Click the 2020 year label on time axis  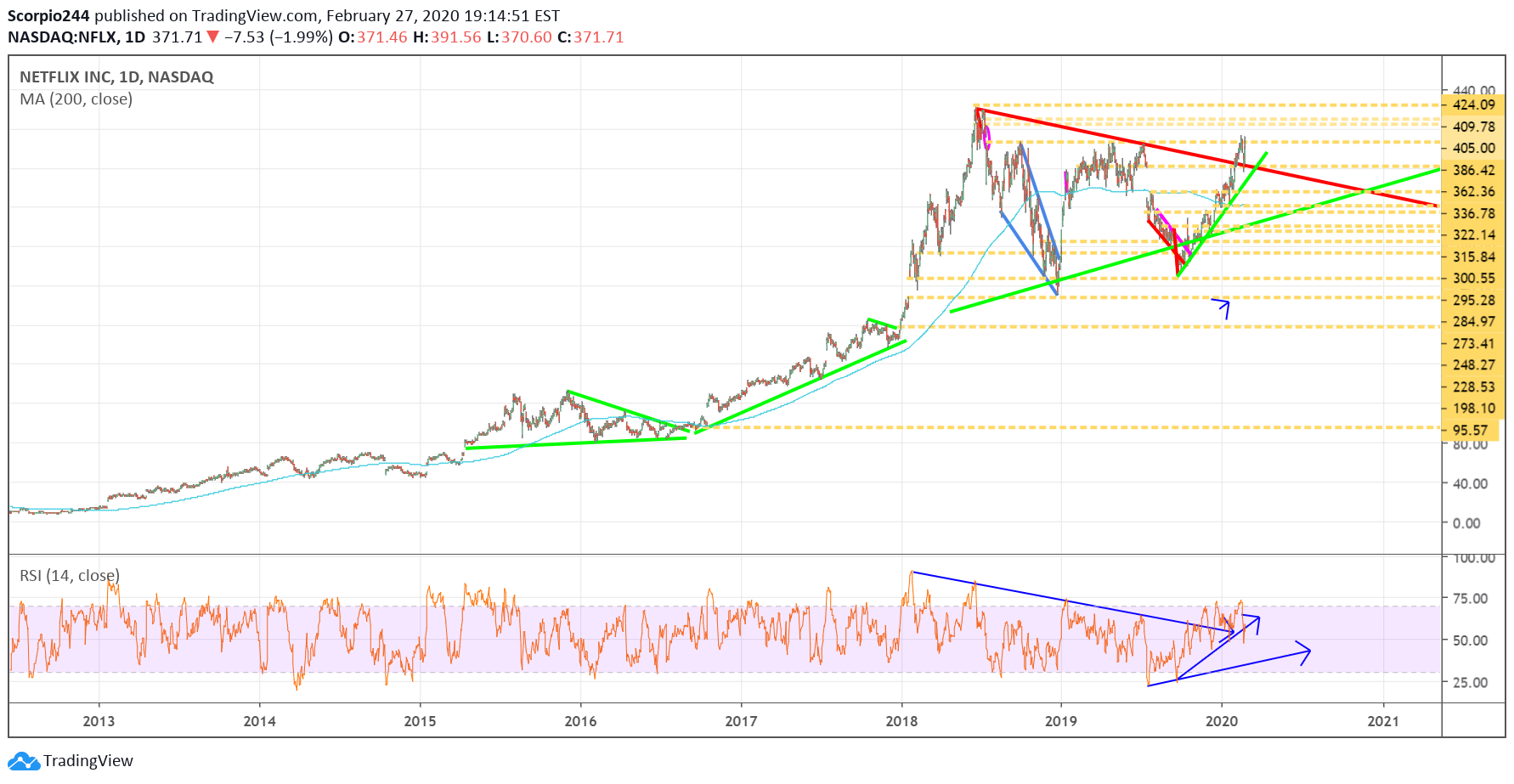[x=1222, y=721]
